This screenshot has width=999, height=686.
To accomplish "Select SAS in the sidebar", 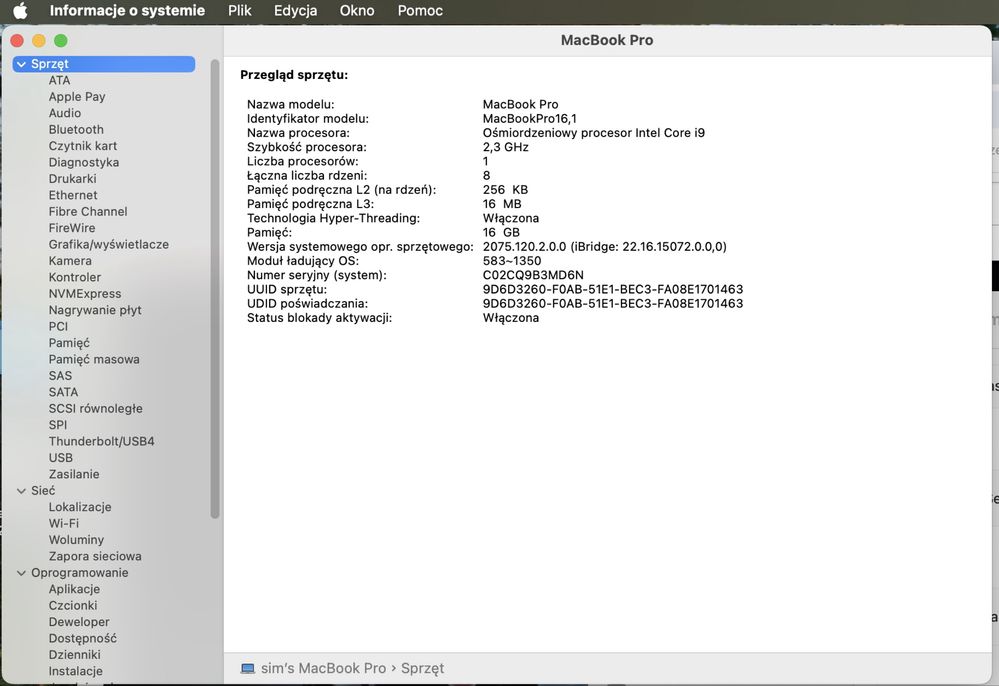I will pyautogui.click(x=61, y=376).
